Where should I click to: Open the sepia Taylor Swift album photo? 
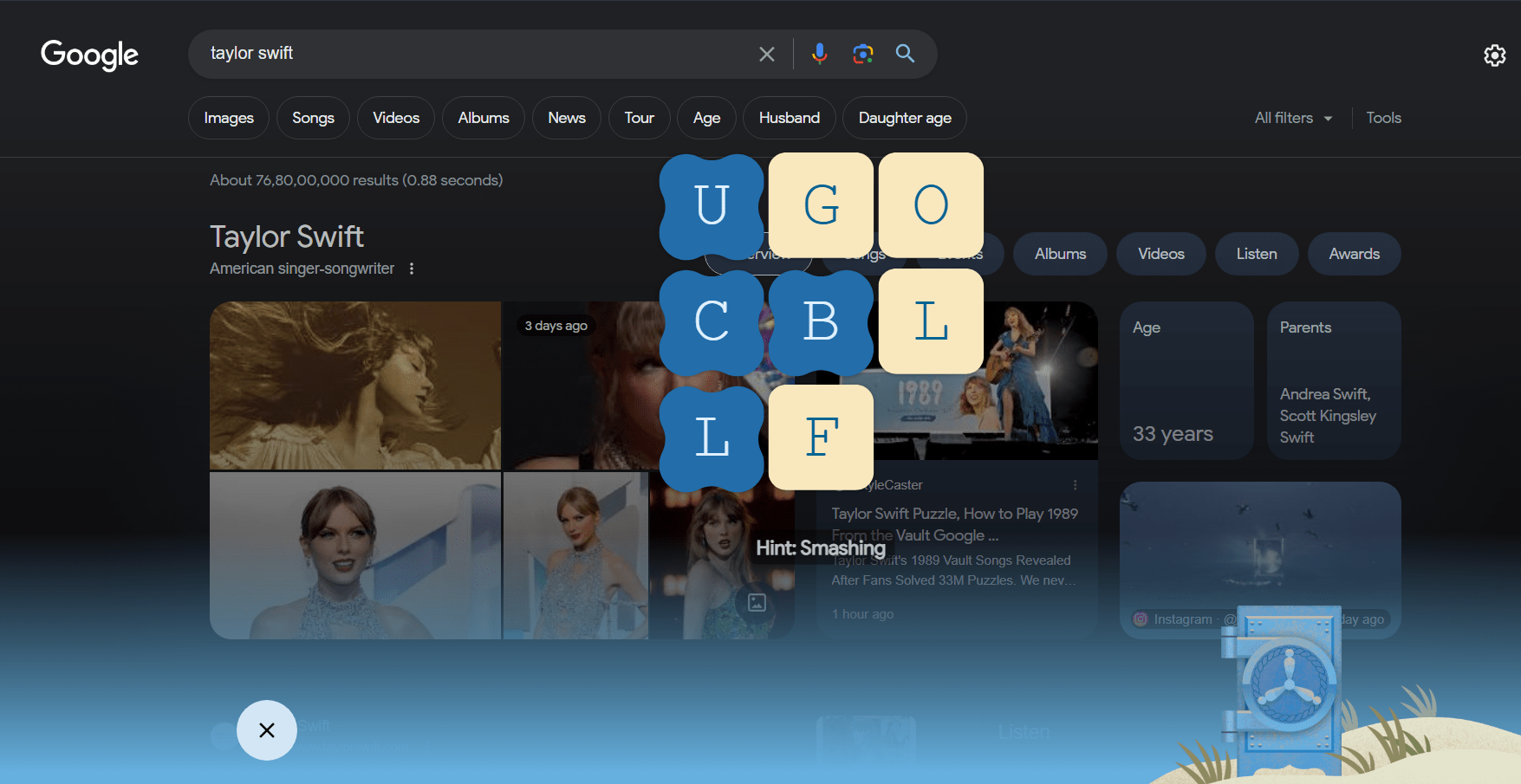[x=355, y=386]
